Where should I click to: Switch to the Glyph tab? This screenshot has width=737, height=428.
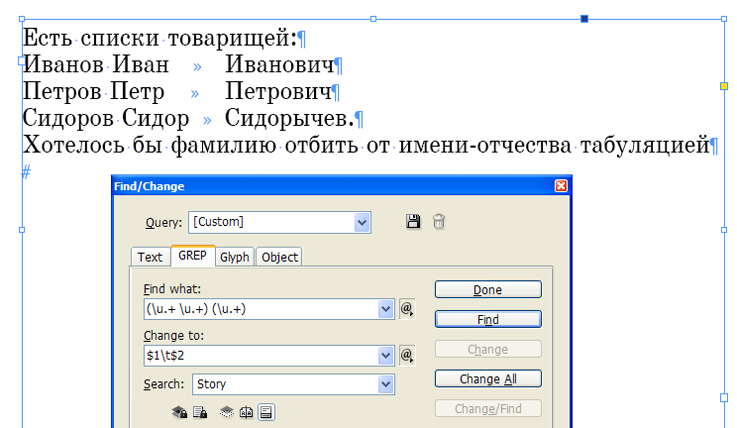pyautogui.click(x=235, y=257)
